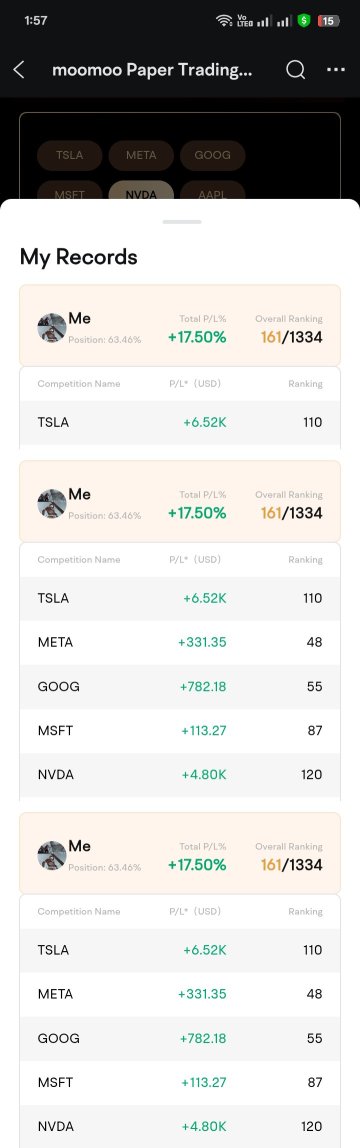Tap the green shield status icon
The height and width of the screenshot is (1148, 360).
(304, 20)
